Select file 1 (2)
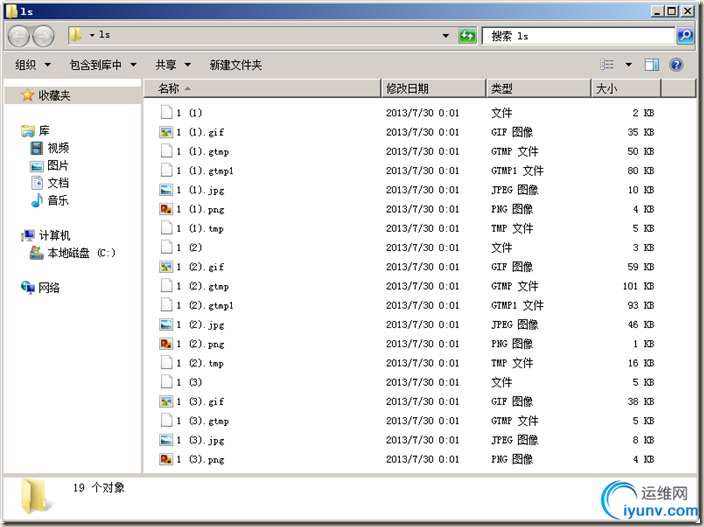The width and height of the screenshot is (704, 527). (189, 247)
